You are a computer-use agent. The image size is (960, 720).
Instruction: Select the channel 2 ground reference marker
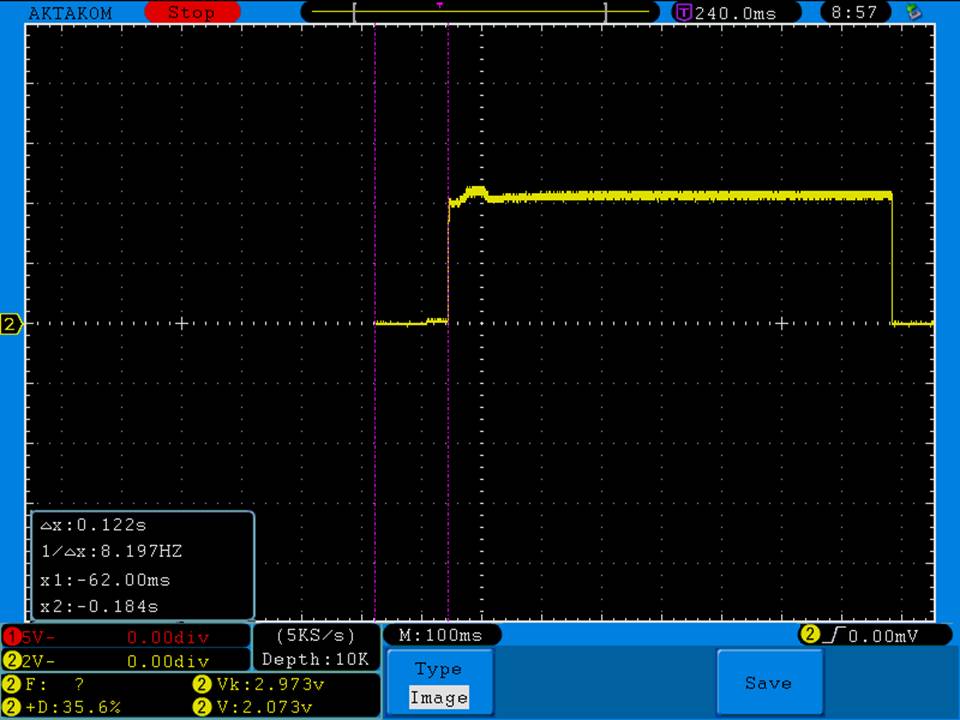[11, 324]
